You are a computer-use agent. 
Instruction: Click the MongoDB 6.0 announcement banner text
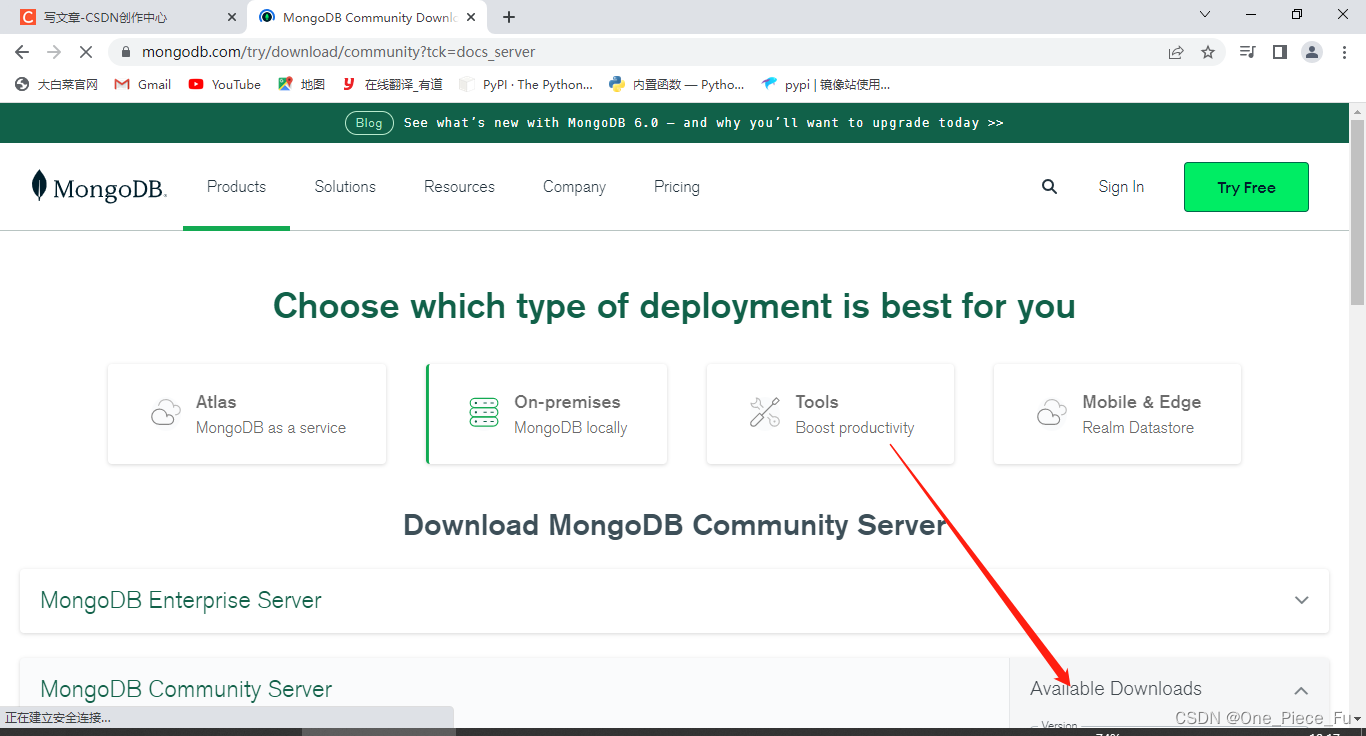(704, 123)
